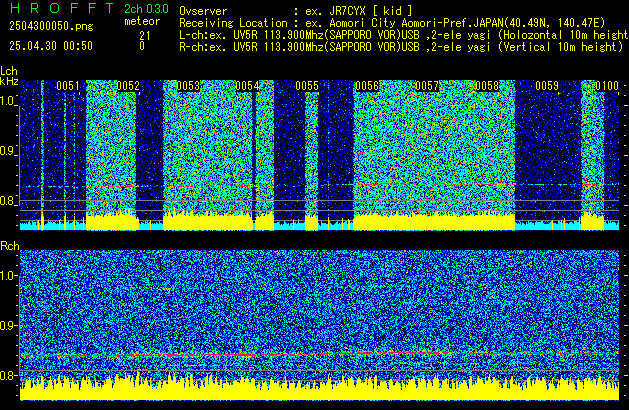Screen dimensions: 629x410
Task: Click the Lch 0.9 kHz axis label
Action: (x=8, y=151)
